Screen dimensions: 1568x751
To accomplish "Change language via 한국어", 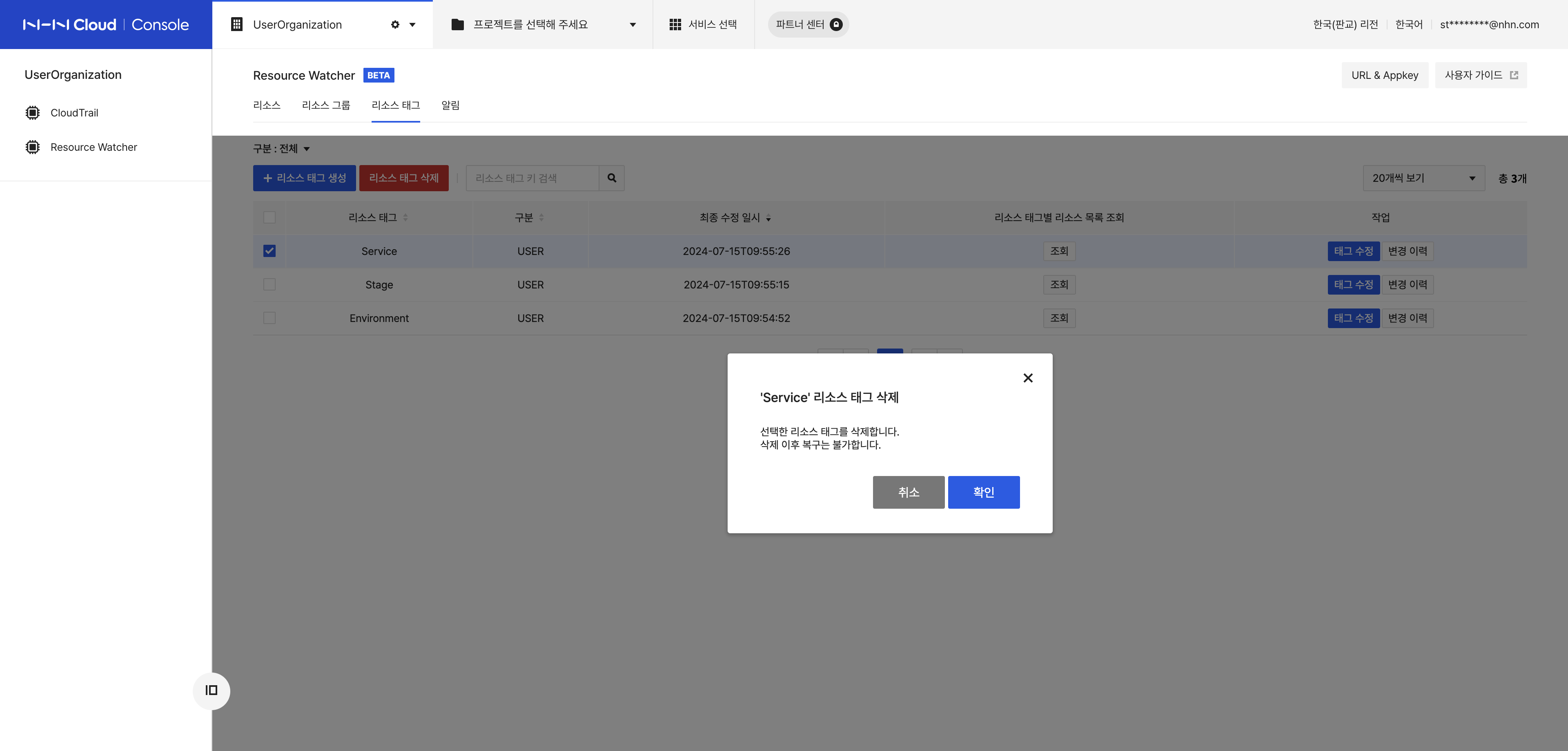I will coord(1408,25).
